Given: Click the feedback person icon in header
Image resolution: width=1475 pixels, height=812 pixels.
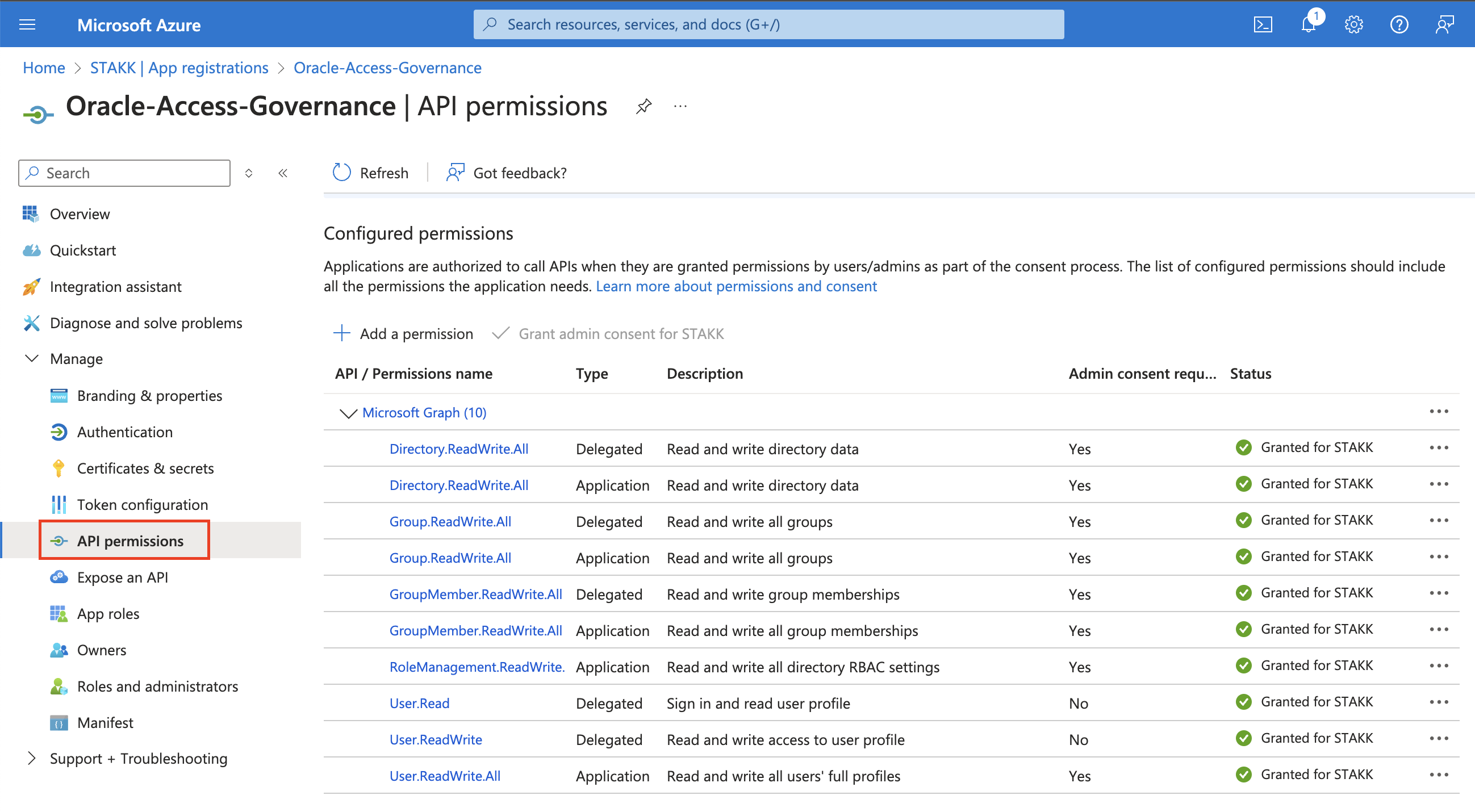Looking at the screenshot, I should (1444, 24).
